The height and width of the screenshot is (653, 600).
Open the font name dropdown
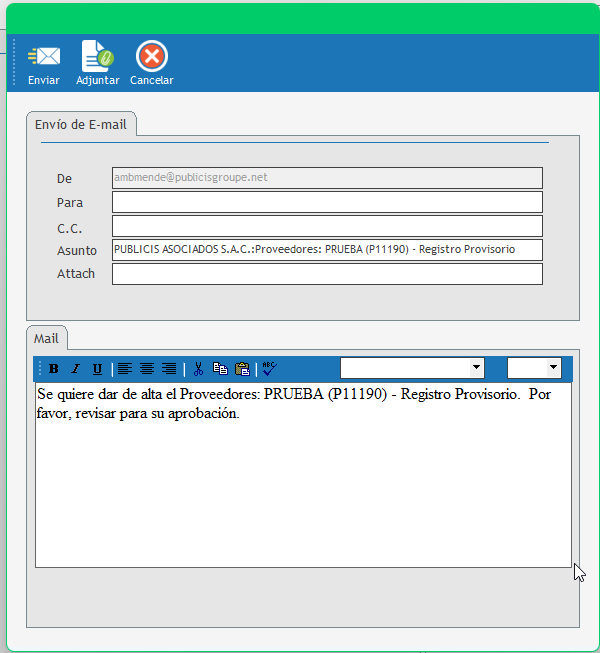(x=476, y=368)
